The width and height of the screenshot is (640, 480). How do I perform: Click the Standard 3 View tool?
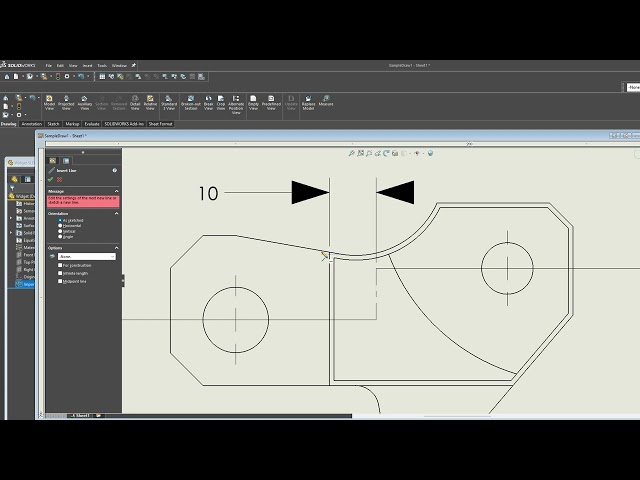169,102
